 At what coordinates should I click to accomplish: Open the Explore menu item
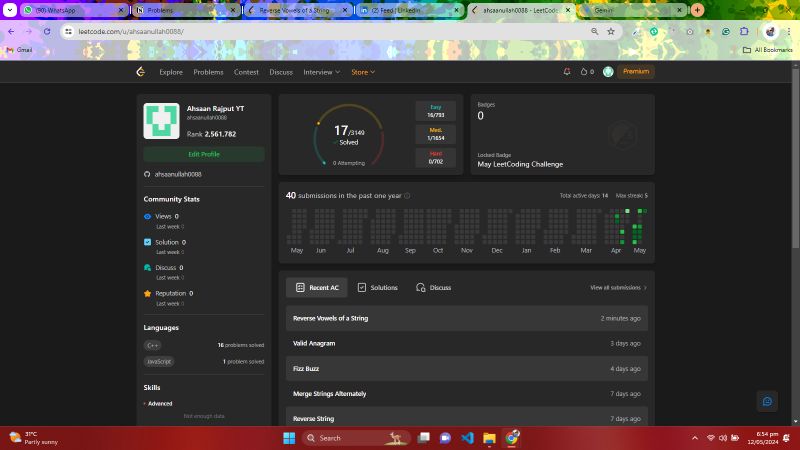coord(171,72)
